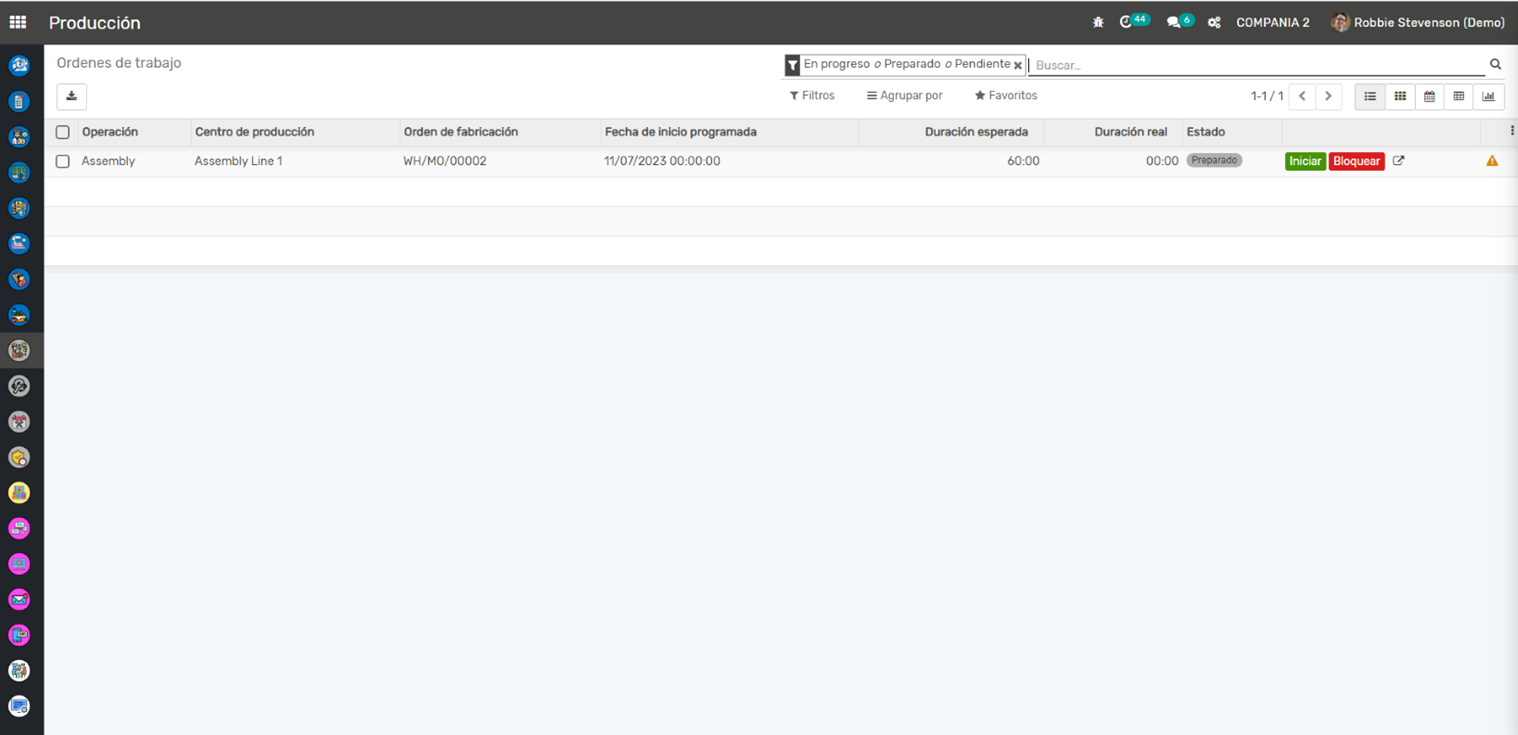Check the Assembly row checkbox
The height and width of the screenshot is (735, 1518).
pos(63,161)
